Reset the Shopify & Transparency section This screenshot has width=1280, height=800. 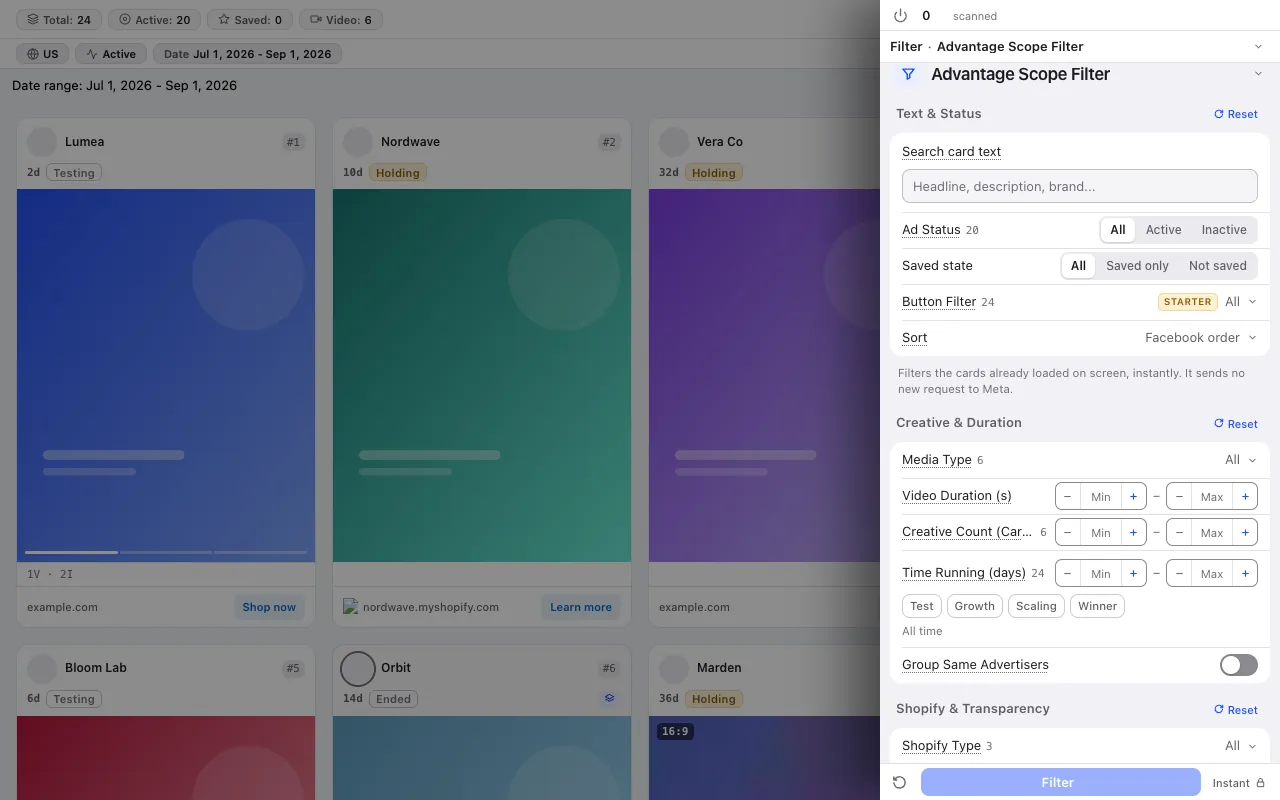point(1236,709)
